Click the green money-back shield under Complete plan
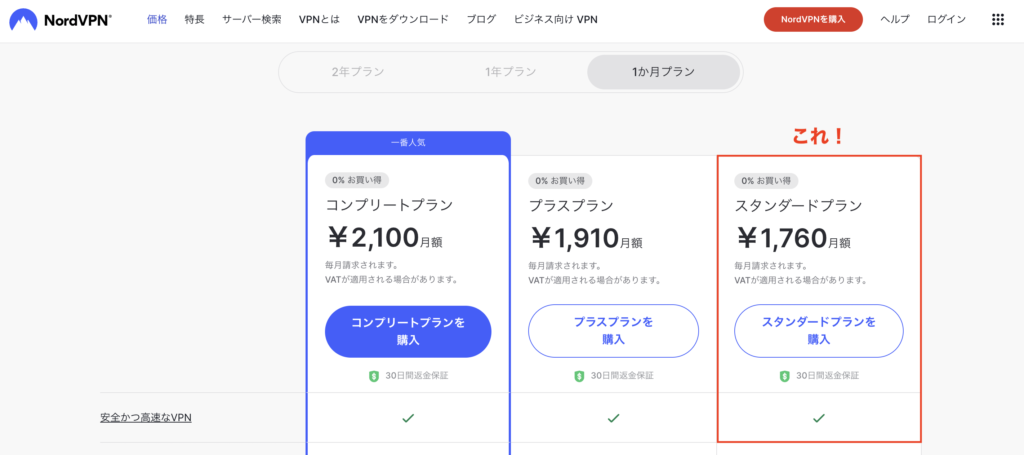Viewport: 1024px width, 455px height. (x=374, y=376)
